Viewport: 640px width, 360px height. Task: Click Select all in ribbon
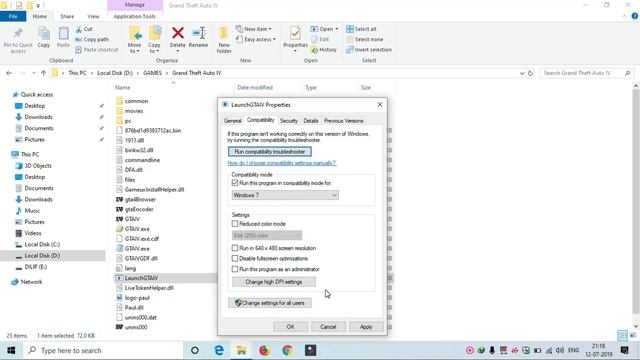click(361, 29)
